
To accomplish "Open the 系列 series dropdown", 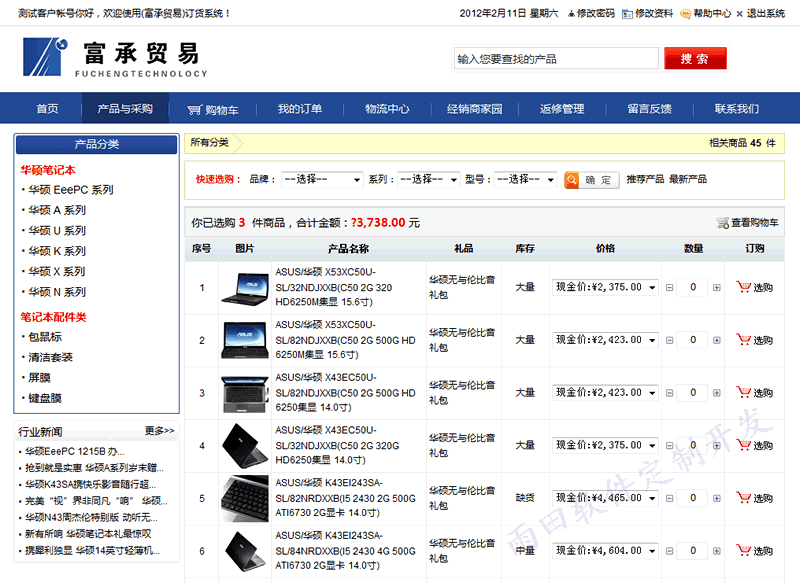I will click(429, 180).
